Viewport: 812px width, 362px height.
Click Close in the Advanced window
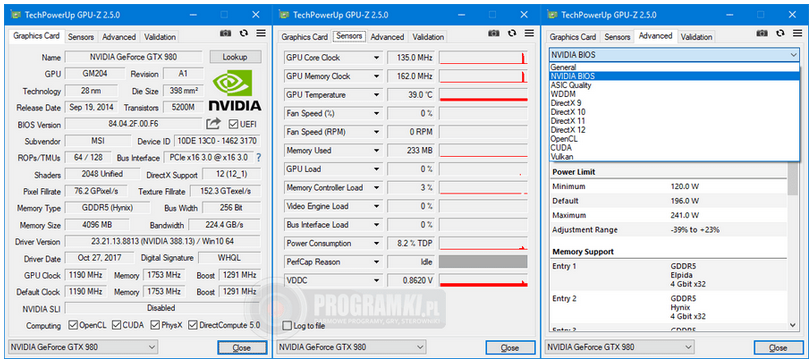point(778,347)
